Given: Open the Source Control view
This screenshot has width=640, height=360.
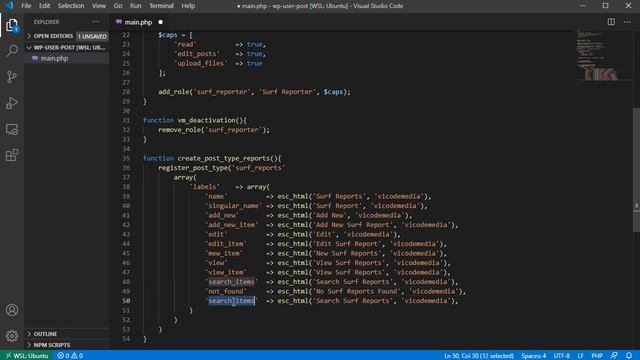Looking at the screenshot, I should point(12,77).
